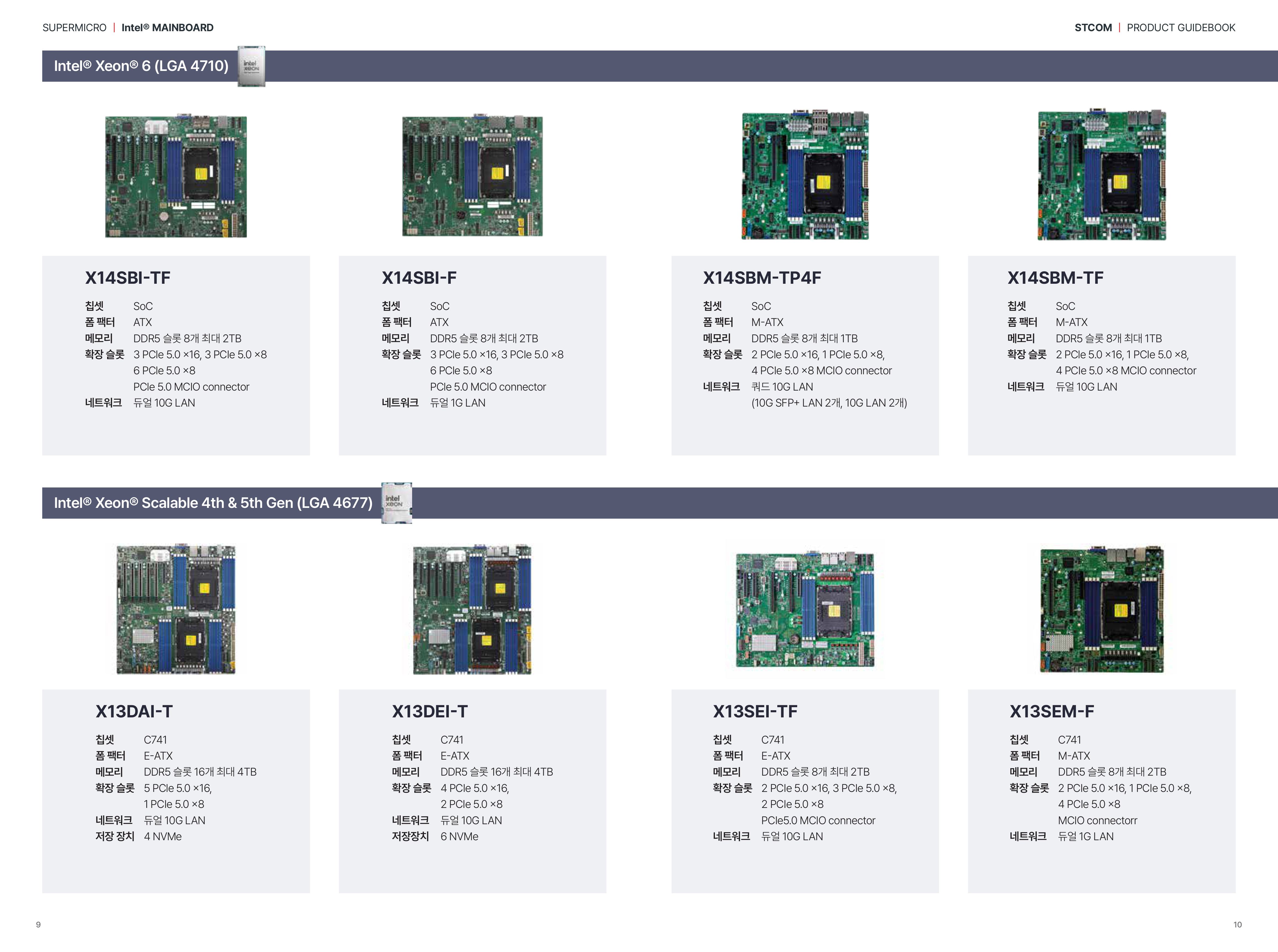Click the Intel MAINBOARD header text

coord(167,28)
